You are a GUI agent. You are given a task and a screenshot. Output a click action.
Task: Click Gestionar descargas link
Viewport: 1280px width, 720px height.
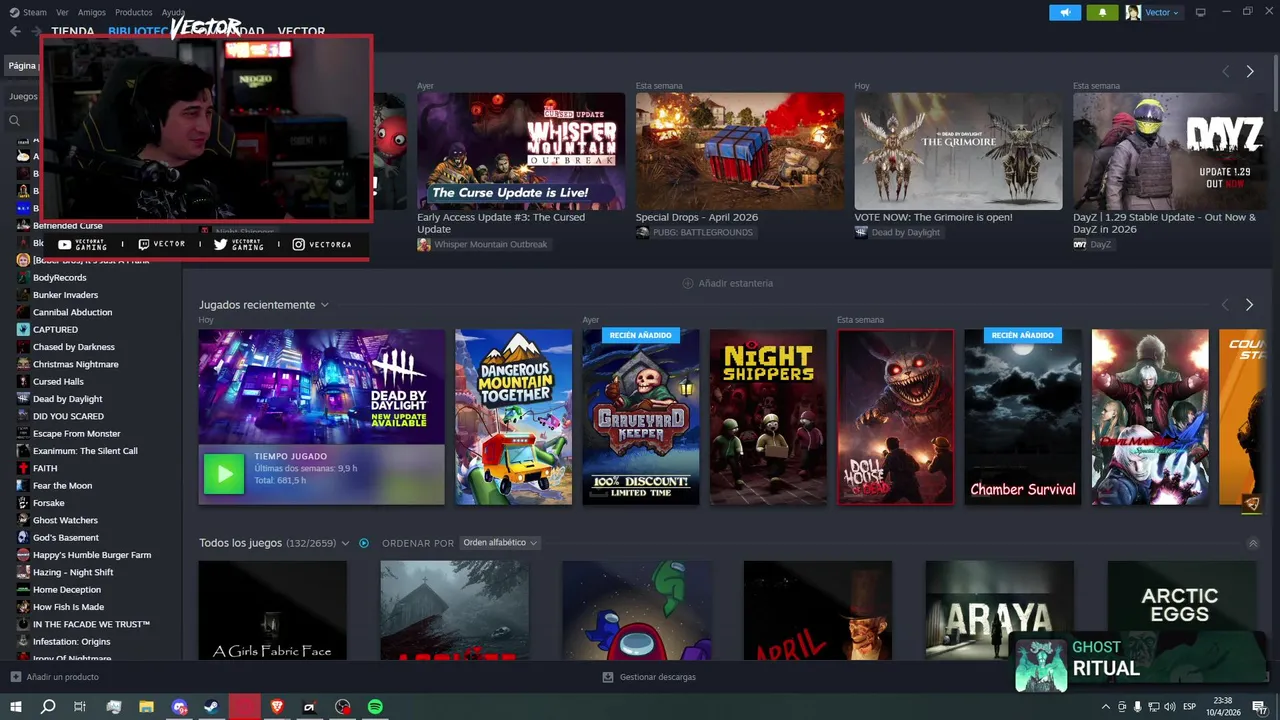click(649, 677)
